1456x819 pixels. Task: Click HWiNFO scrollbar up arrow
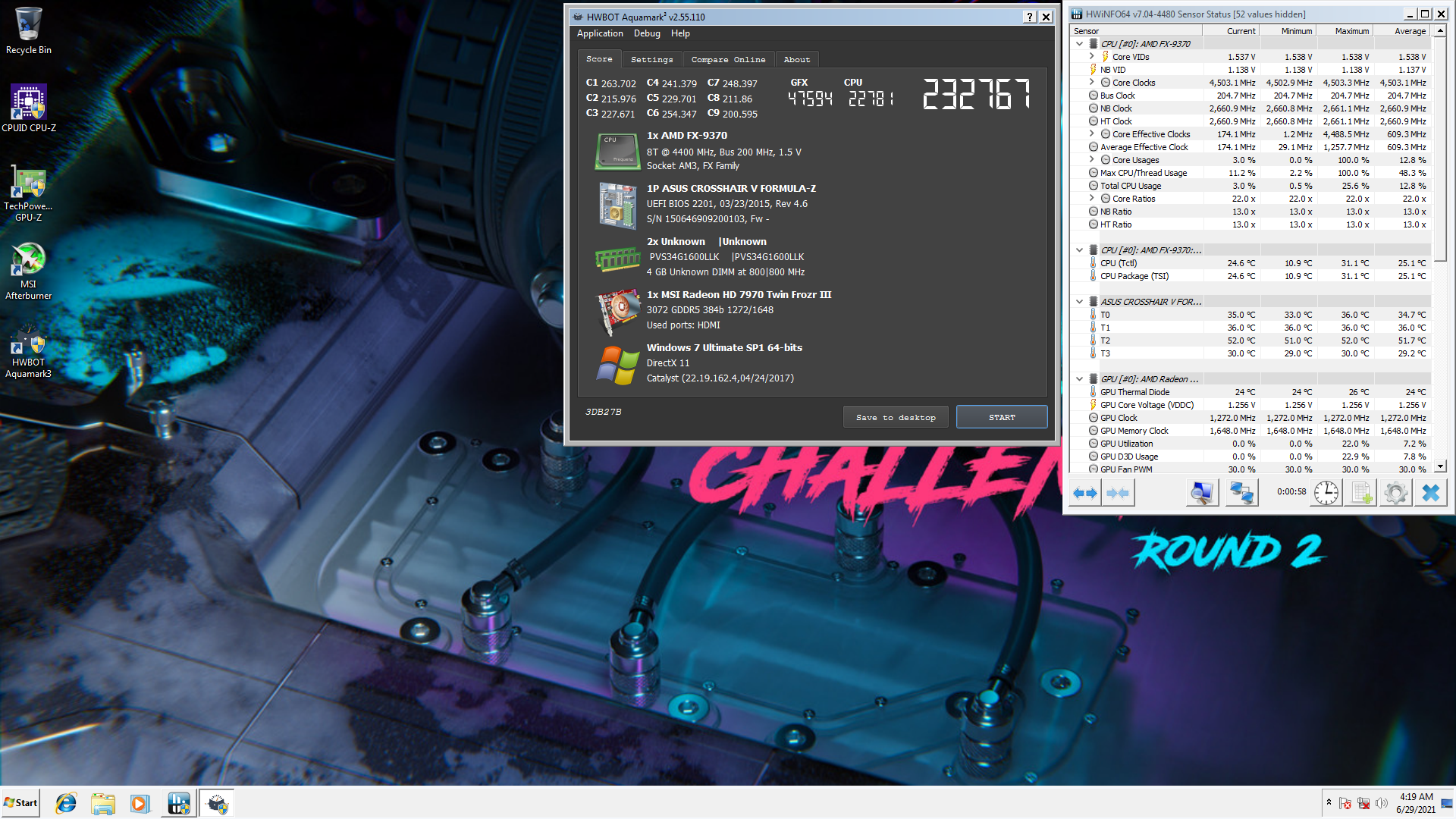pyautogui.click(x=1440, y=31)
